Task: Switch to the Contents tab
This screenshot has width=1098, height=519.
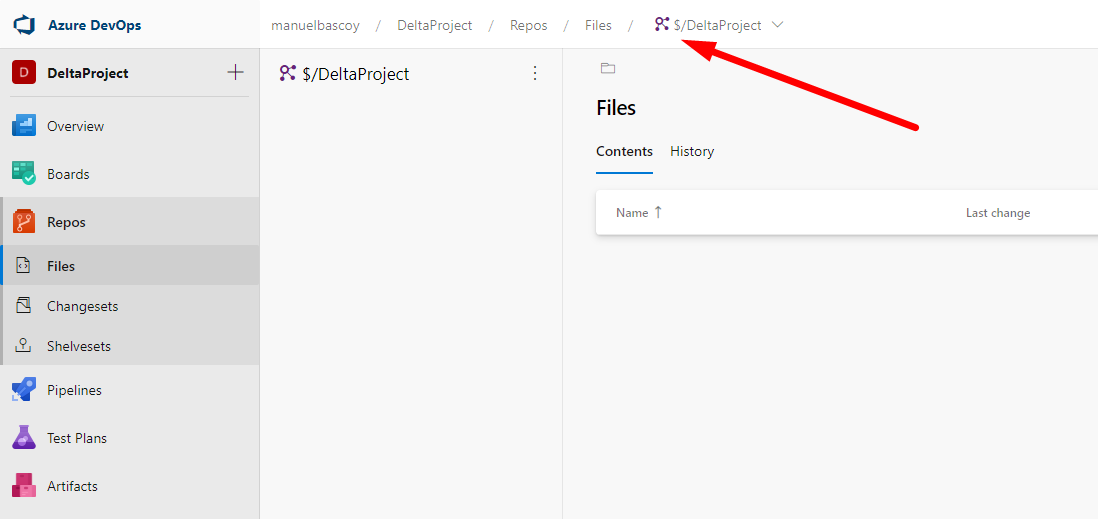Action: pos(624,152)
